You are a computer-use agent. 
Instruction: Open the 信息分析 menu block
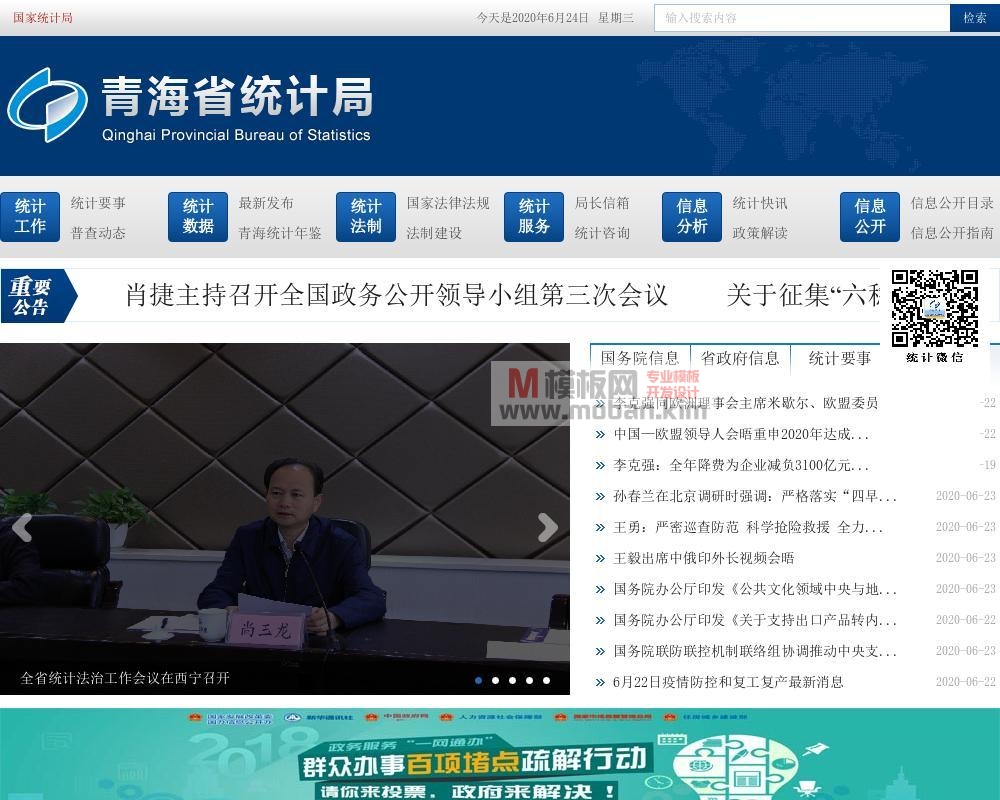(692, 216)
